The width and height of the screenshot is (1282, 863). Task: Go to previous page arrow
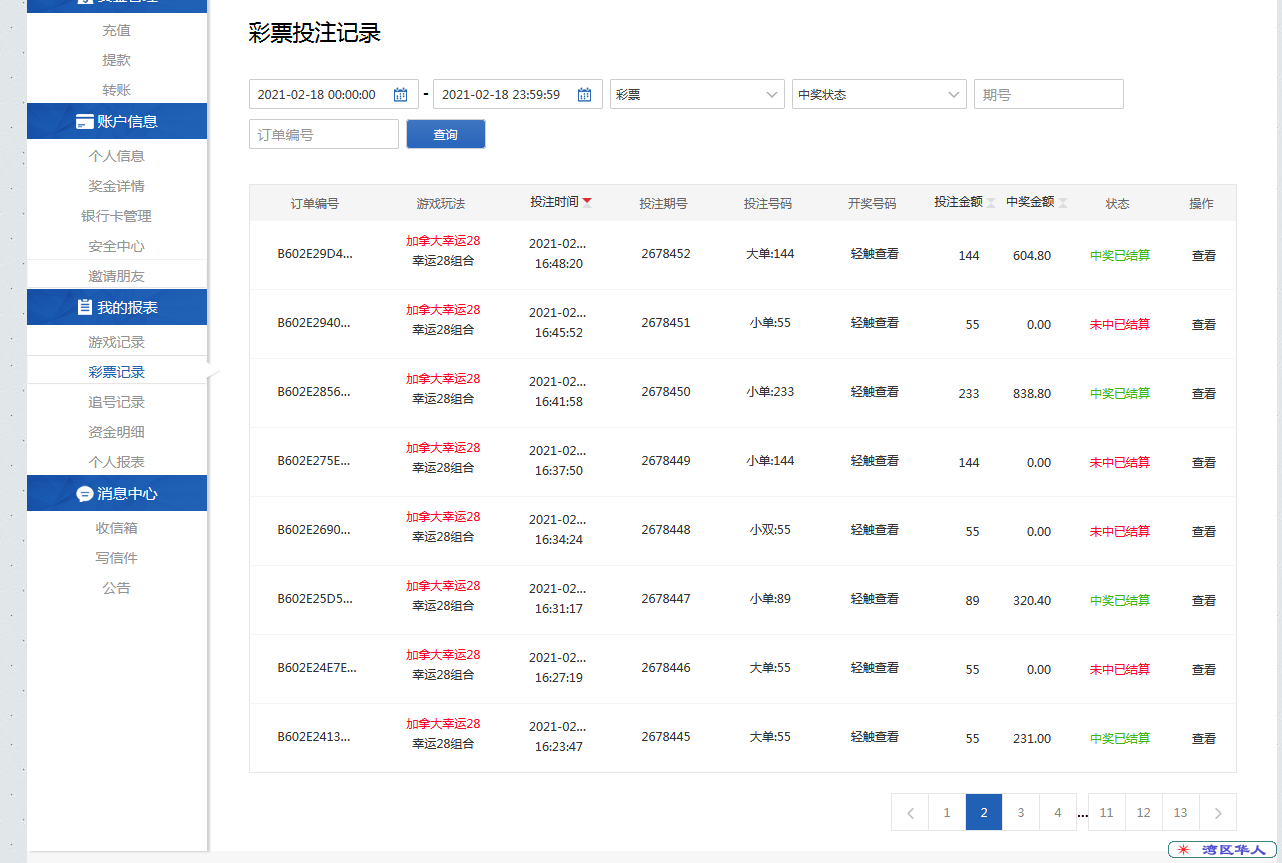[910, 812]
